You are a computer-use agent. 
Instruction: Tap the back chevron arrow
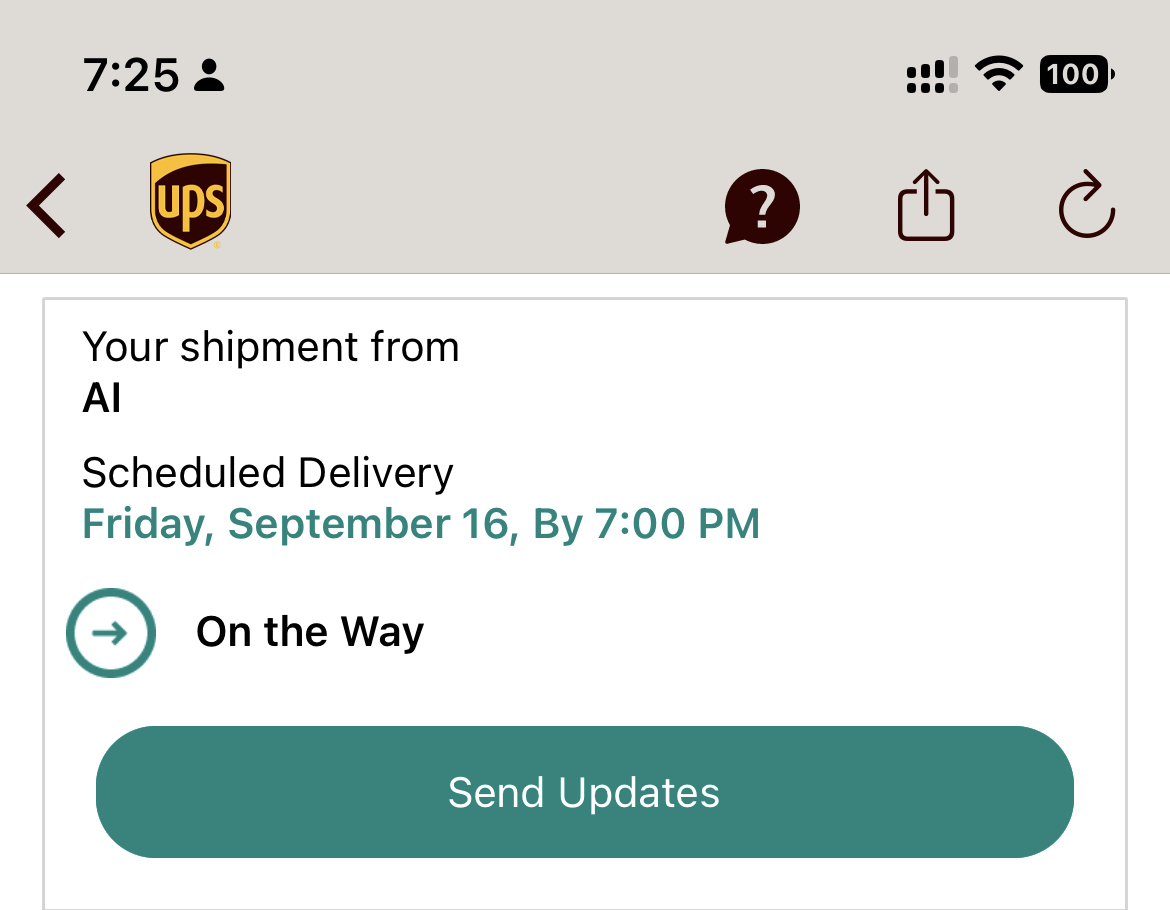(x=47, y=206)
